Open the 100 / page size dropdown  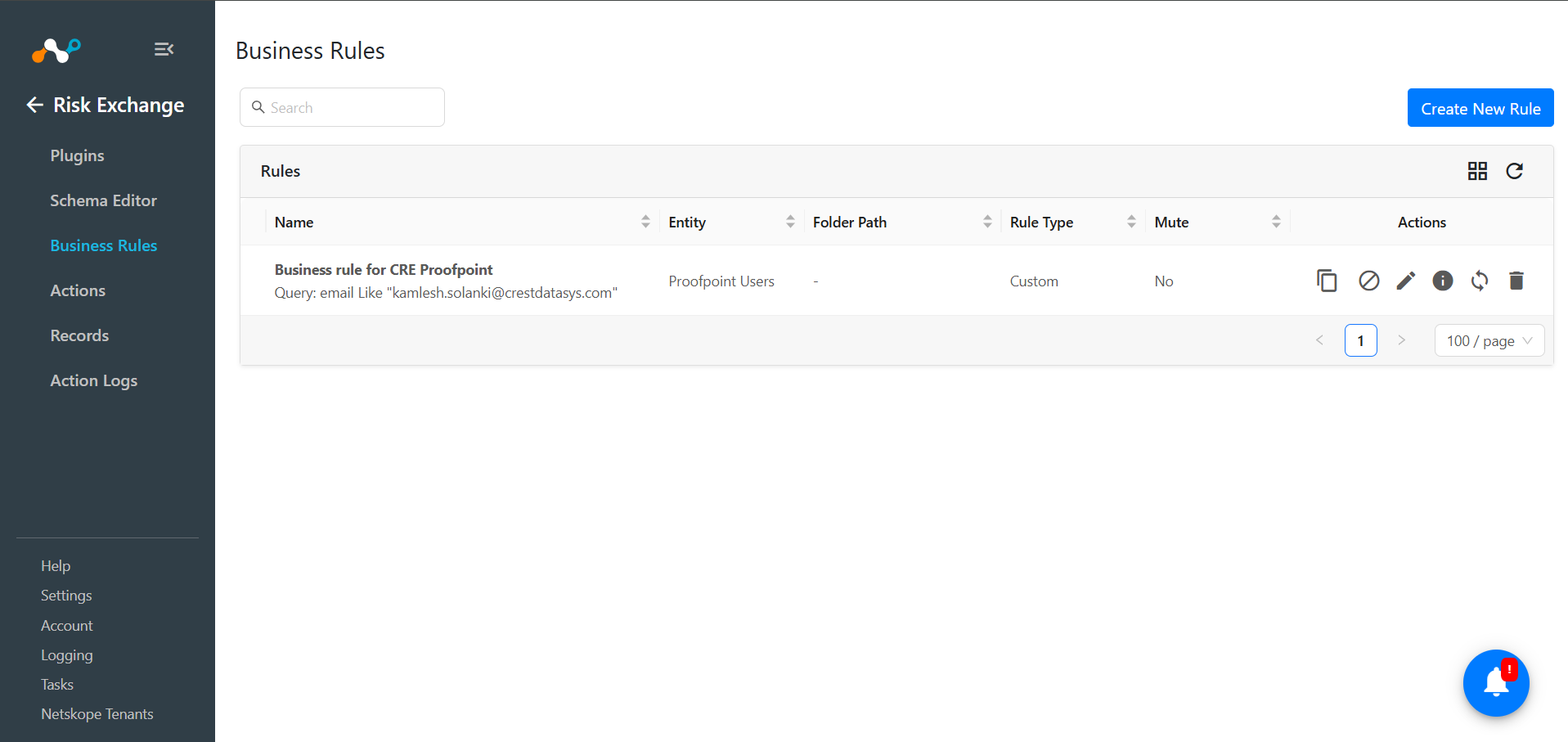[1489, 340]
